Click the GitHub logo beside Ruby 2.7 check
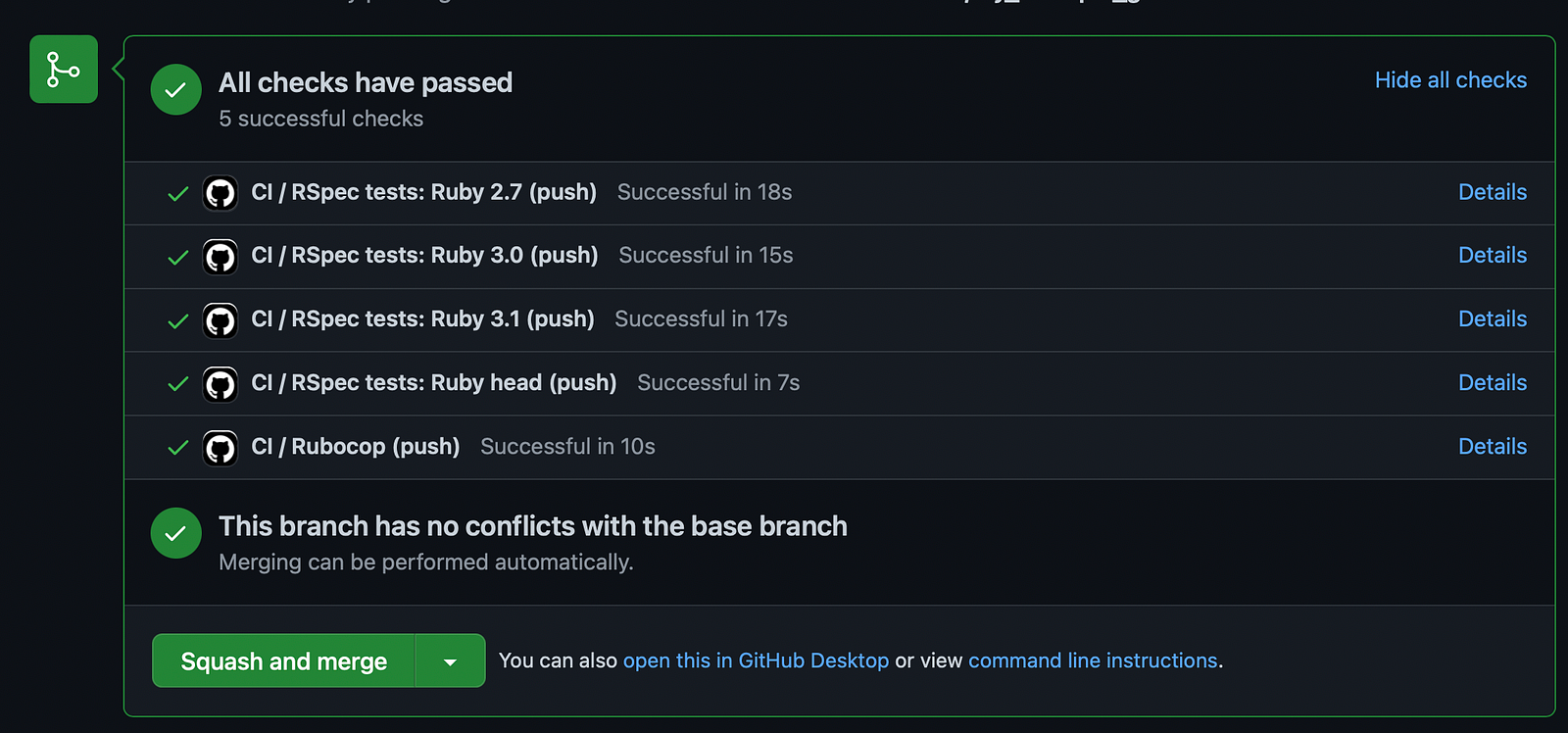The width and height of the screenshot is (1568, 733). point(220,193)
